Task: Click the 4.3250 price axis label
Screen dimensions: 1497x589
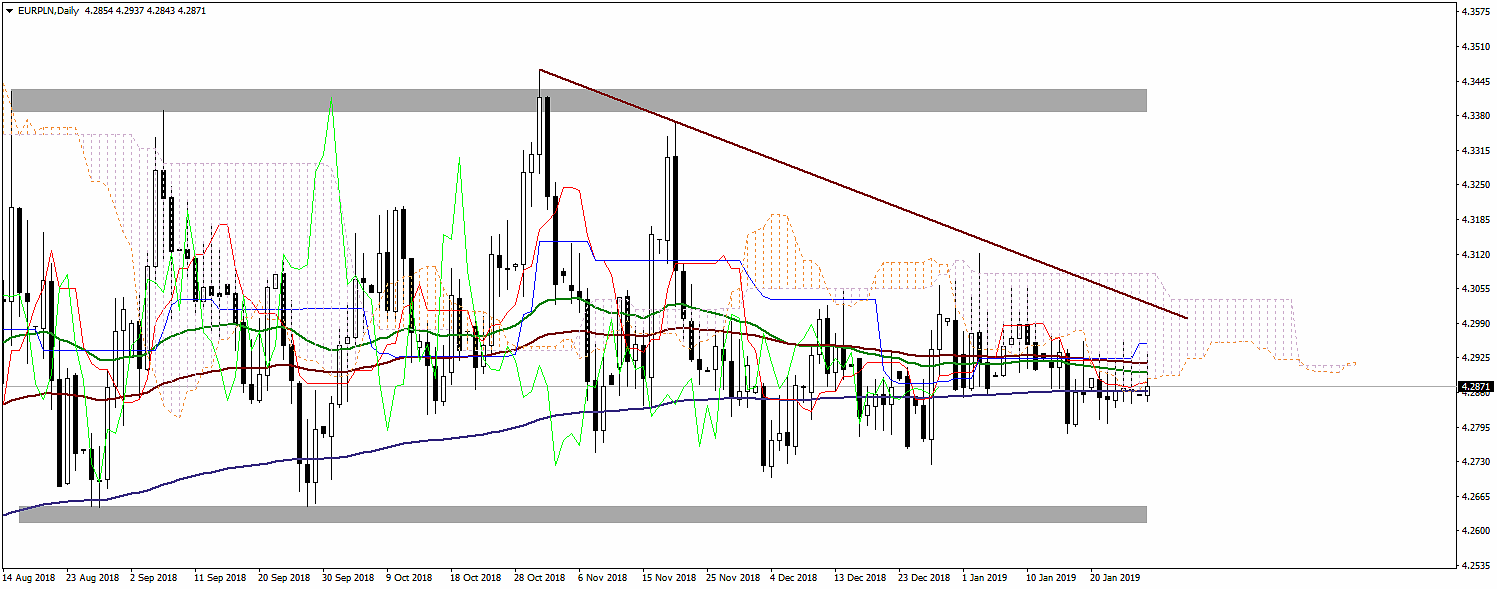Action: coord(1475,185)
